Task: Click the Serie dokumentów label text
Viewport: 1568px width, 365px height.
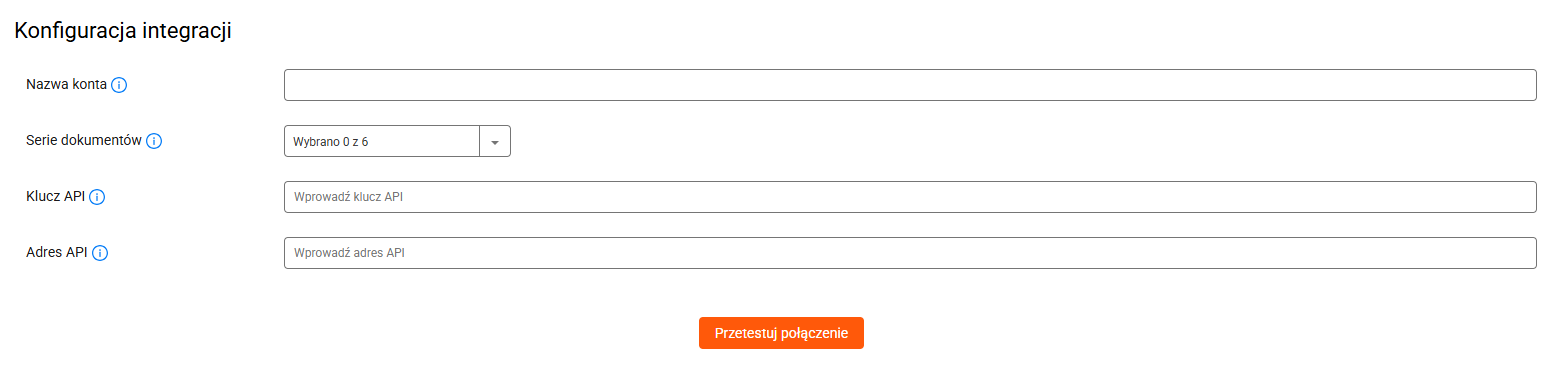Action: click(x=84, y=141)
